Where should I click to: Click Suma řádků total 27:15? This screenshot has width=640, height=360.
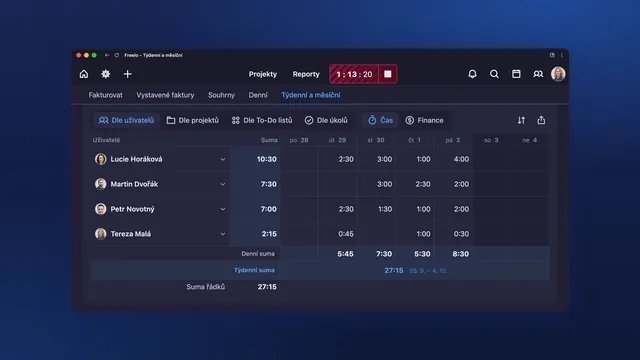tap(267, 287)
